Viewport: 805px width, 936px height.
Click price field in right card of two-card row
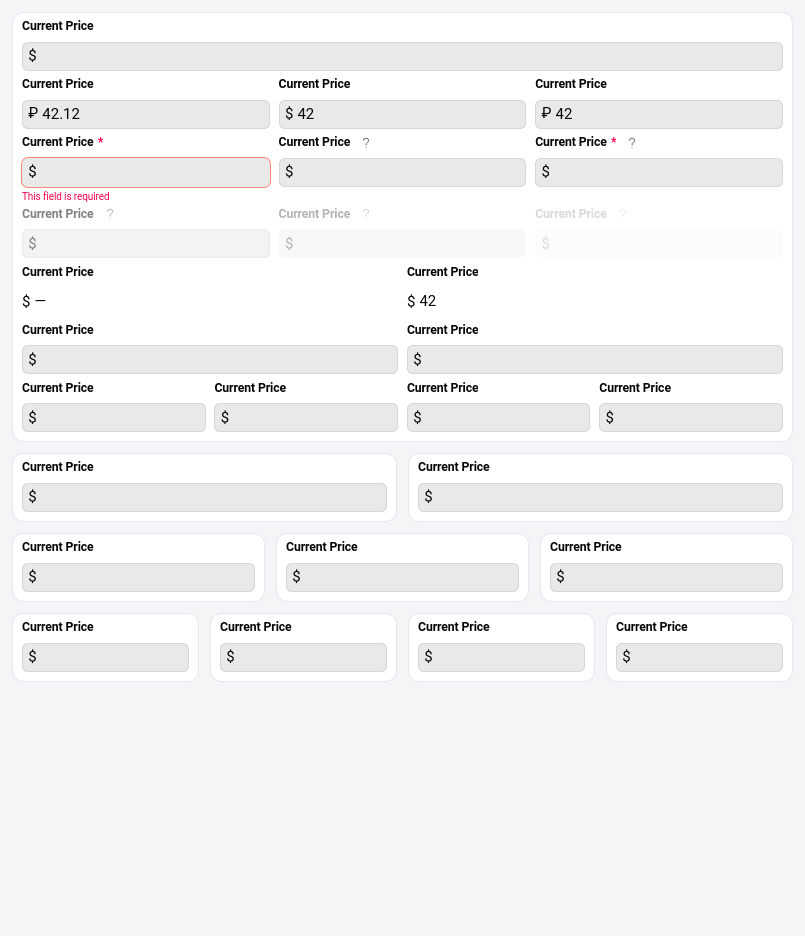pos(600,497)
